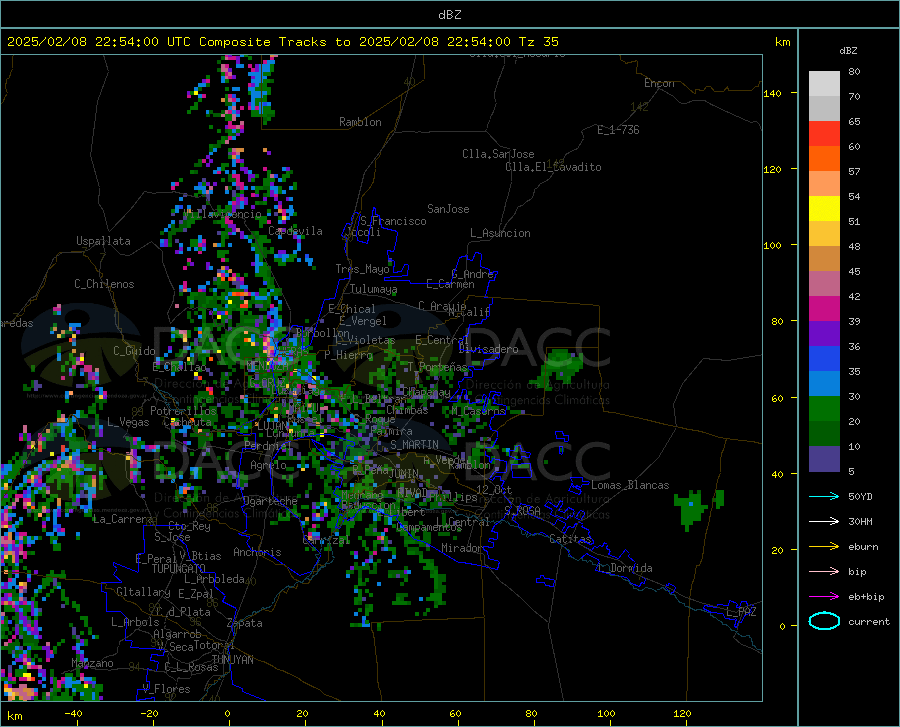Click the 'Gltallary' map label
900x727 pixels.
coord(143,592)
